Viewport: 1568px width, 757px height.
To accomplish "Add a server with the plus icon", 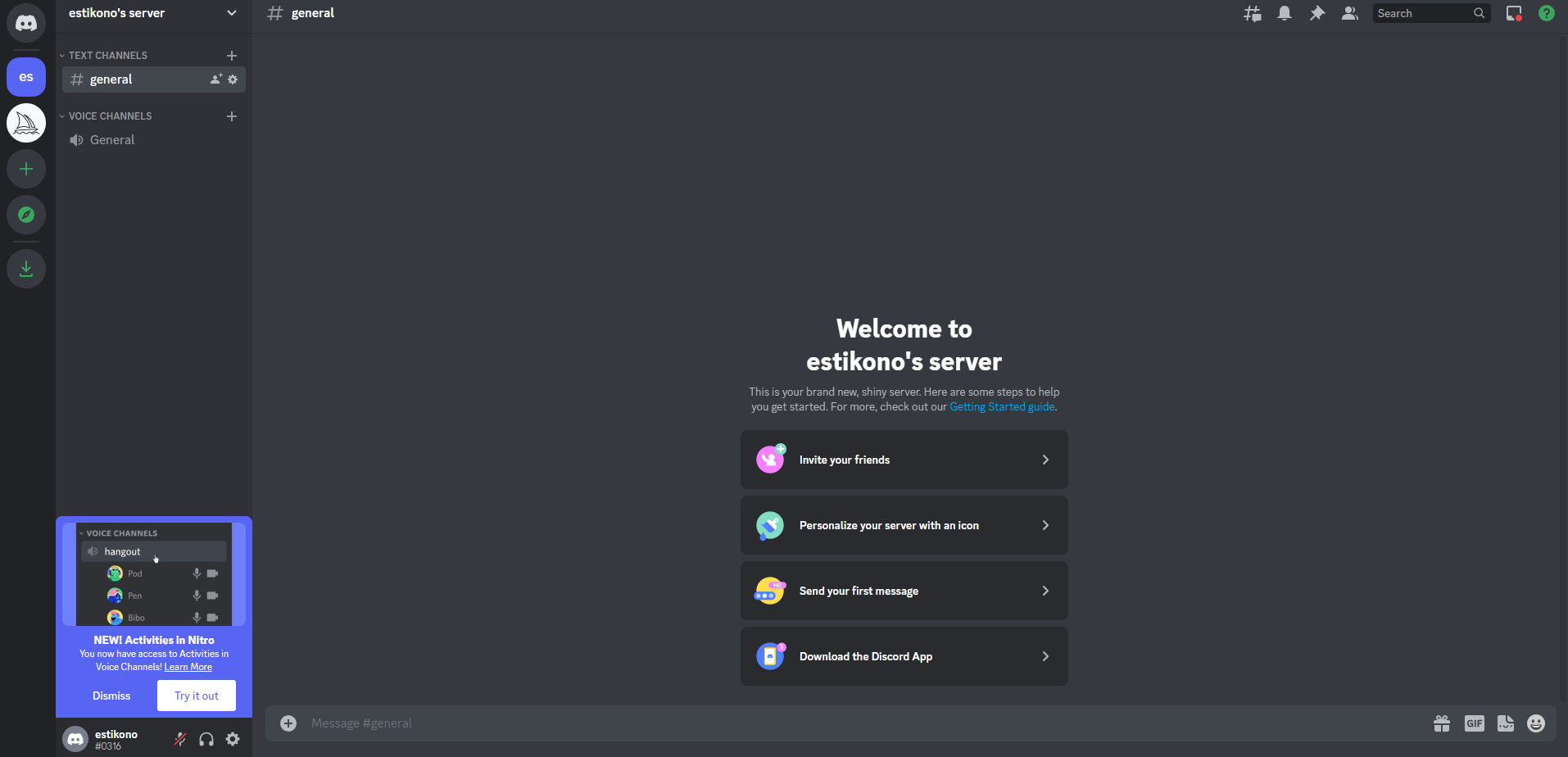I will tap(26, 169).
